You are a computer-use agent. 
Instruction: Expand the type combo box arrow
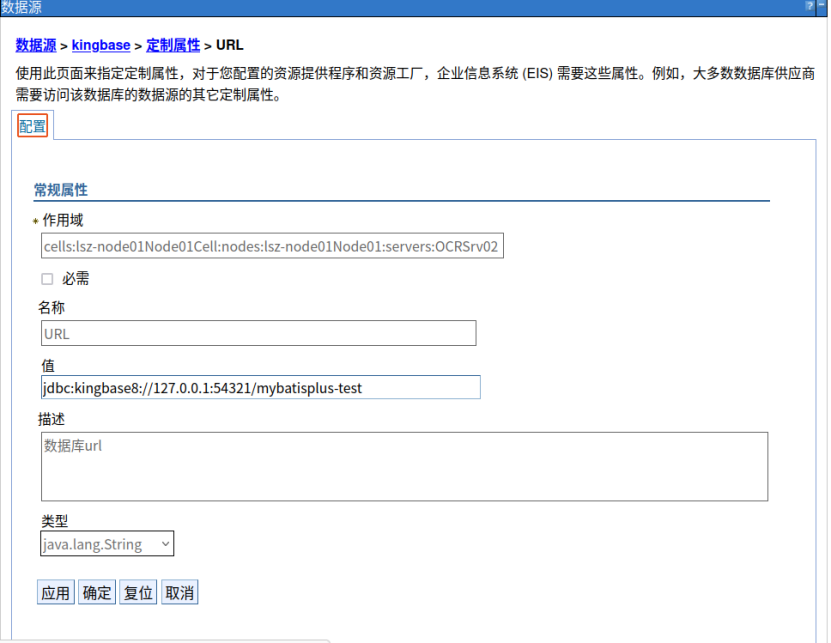pos(164,543)
